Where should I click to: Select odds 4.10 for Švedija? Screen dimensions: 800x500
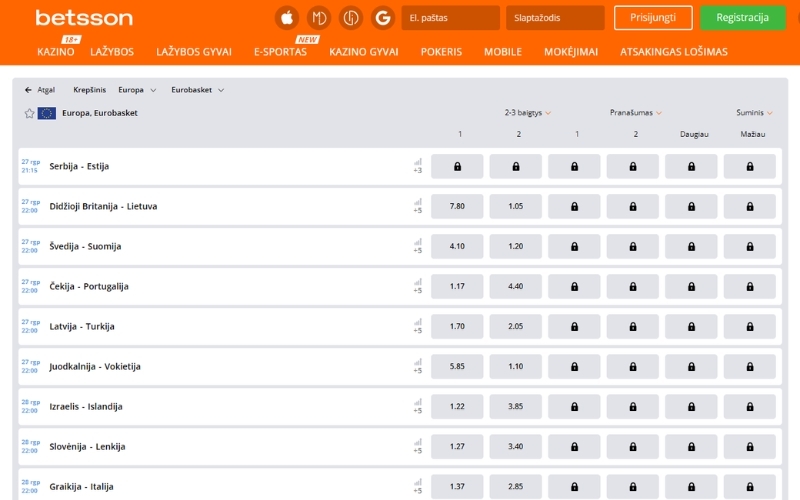click(457, 246)
